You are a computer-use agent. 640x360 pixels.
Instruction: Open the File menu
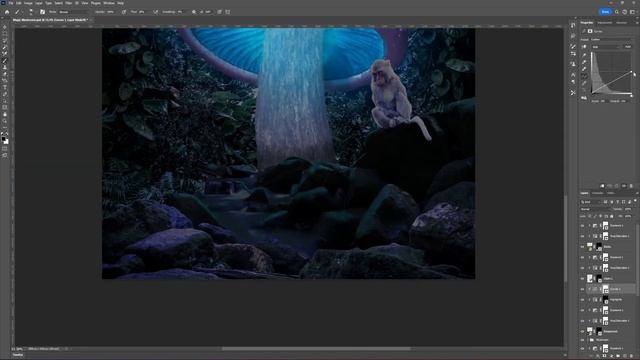pos(11,3)
